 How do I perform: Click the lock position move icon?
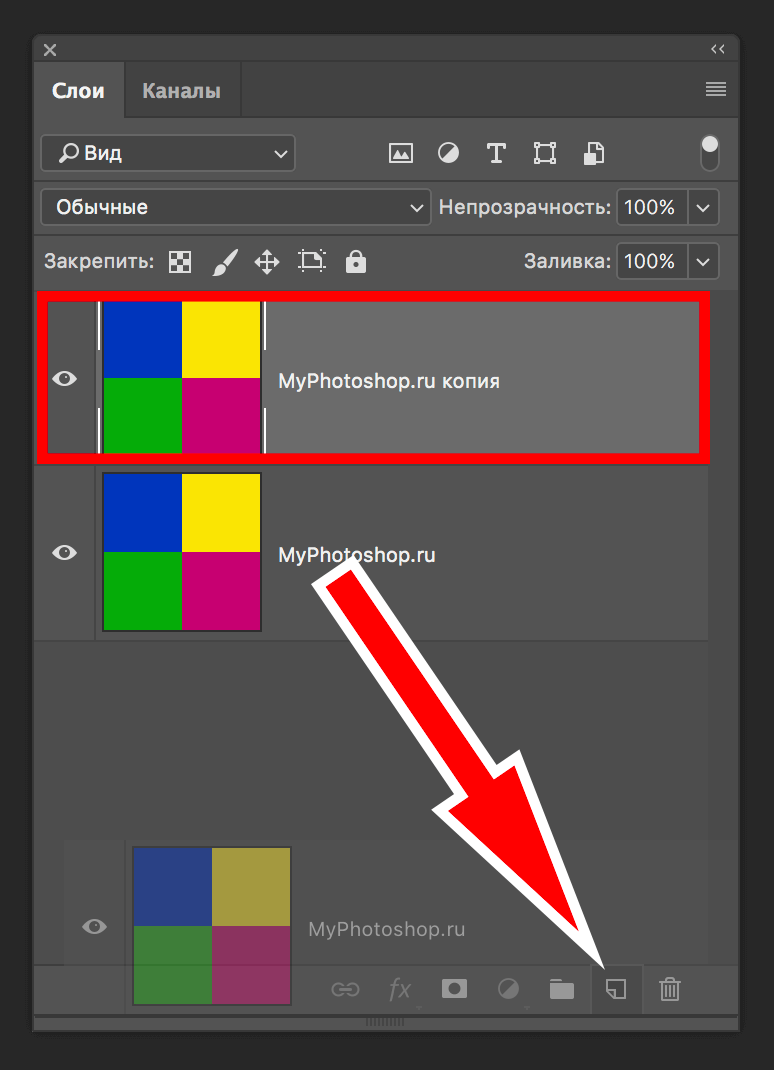267,262
